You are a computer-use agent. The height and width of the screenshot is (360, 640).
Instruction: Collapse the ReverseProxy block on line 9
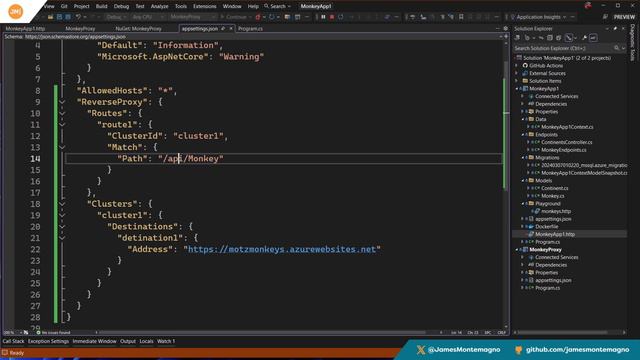[62, 102]
